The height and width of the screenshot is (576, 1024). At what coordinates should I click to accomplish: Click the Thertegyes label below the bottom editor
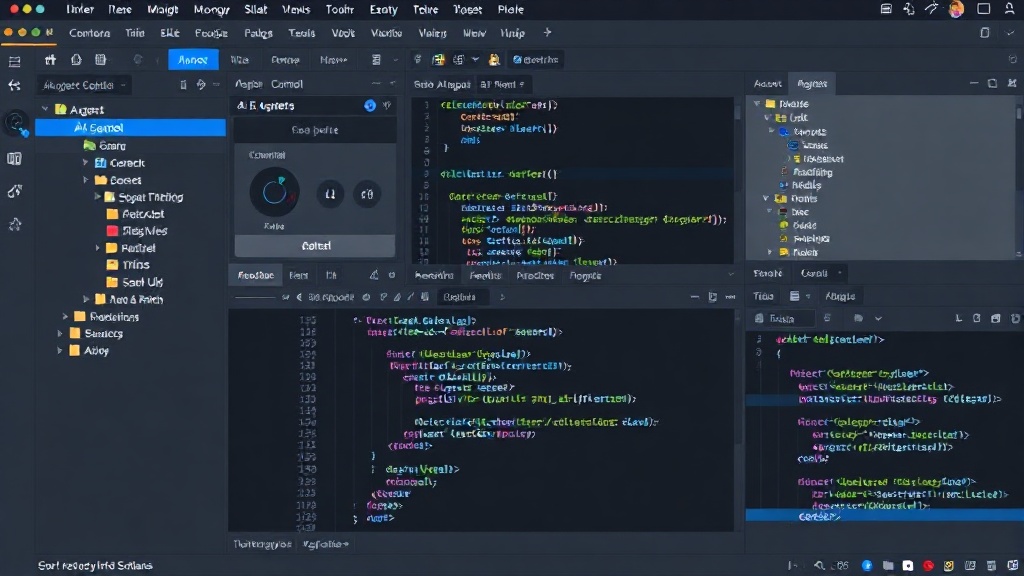[x=263, y=544]
